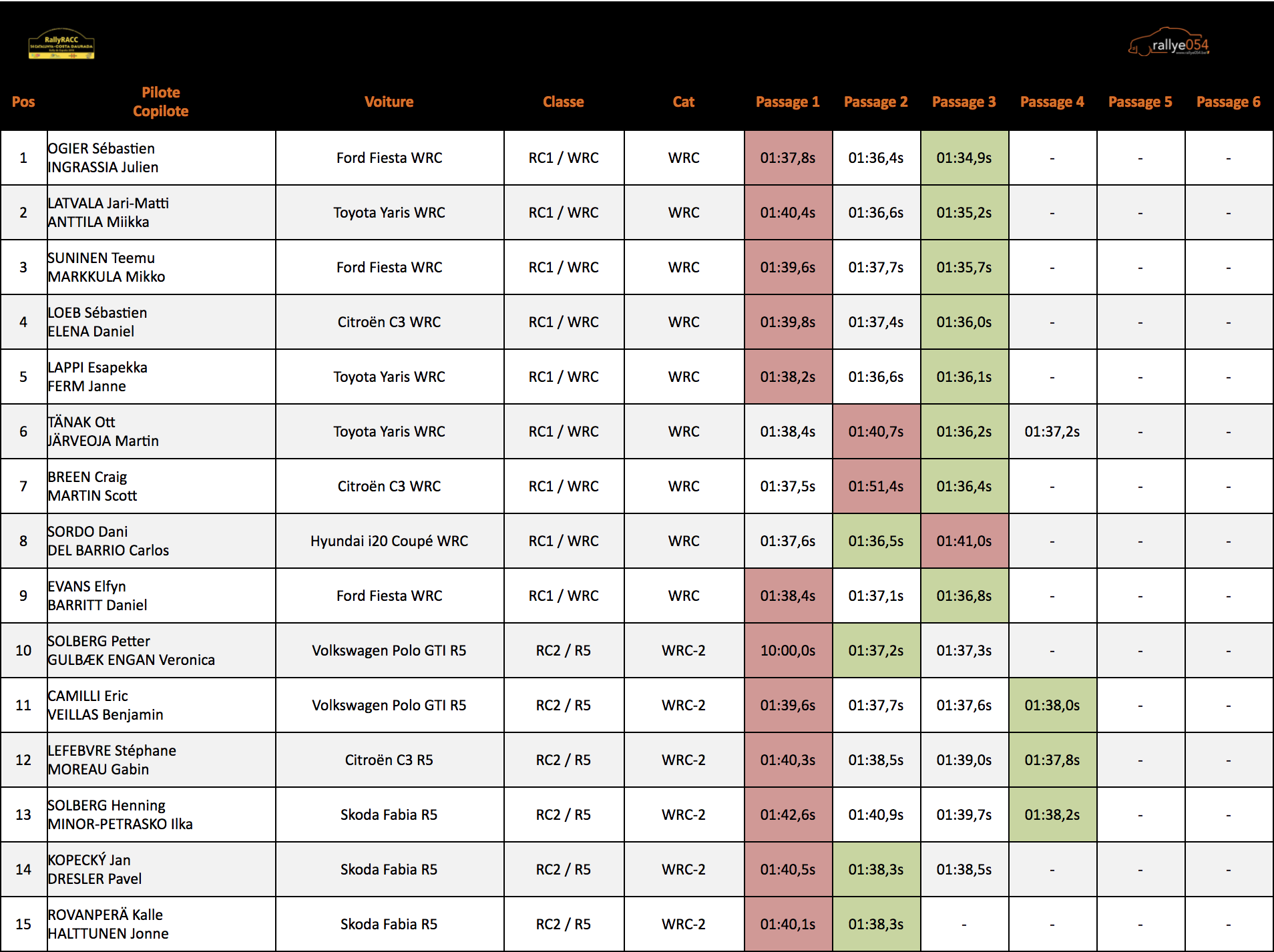Click the rallye054 logo
This screenshot has height=952, width=1274.
1169,43
